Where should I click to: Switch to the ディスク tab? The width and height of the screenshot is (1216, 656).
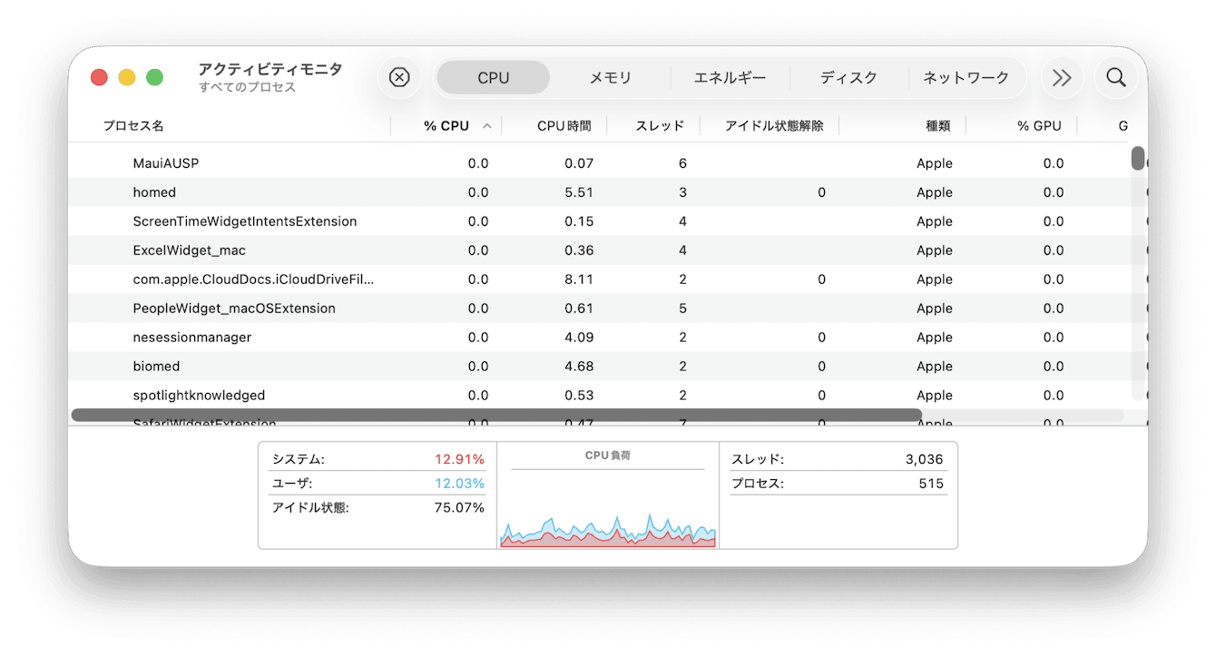pos(849,77)
